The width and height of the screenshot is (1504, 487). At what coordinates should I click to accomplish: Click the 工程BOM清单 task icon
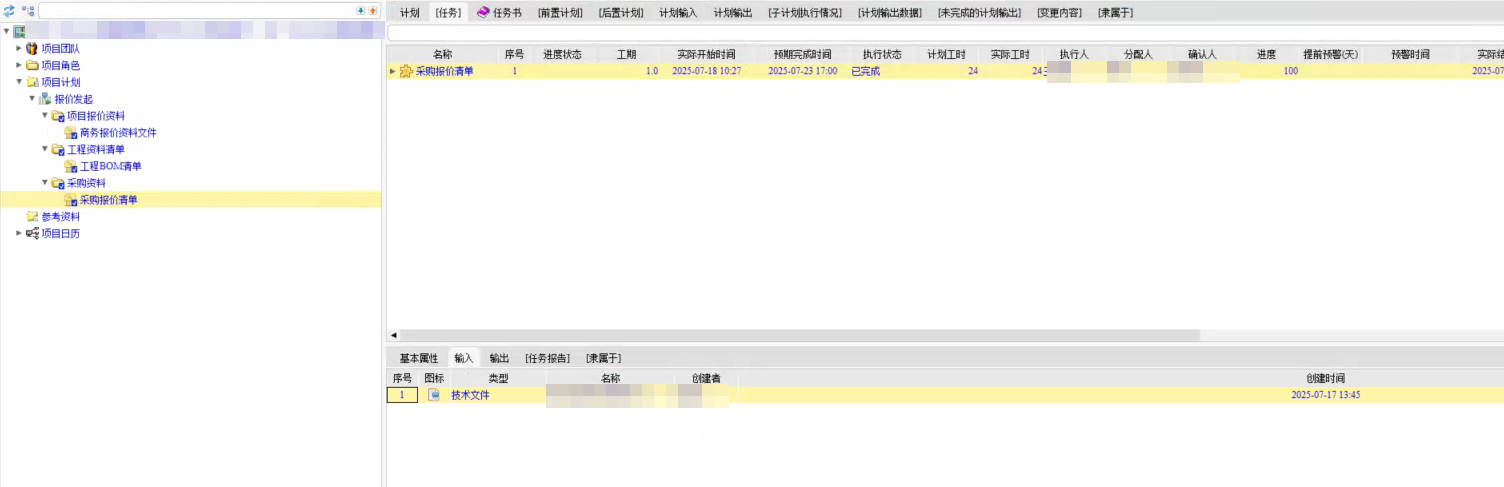(71, 167)
